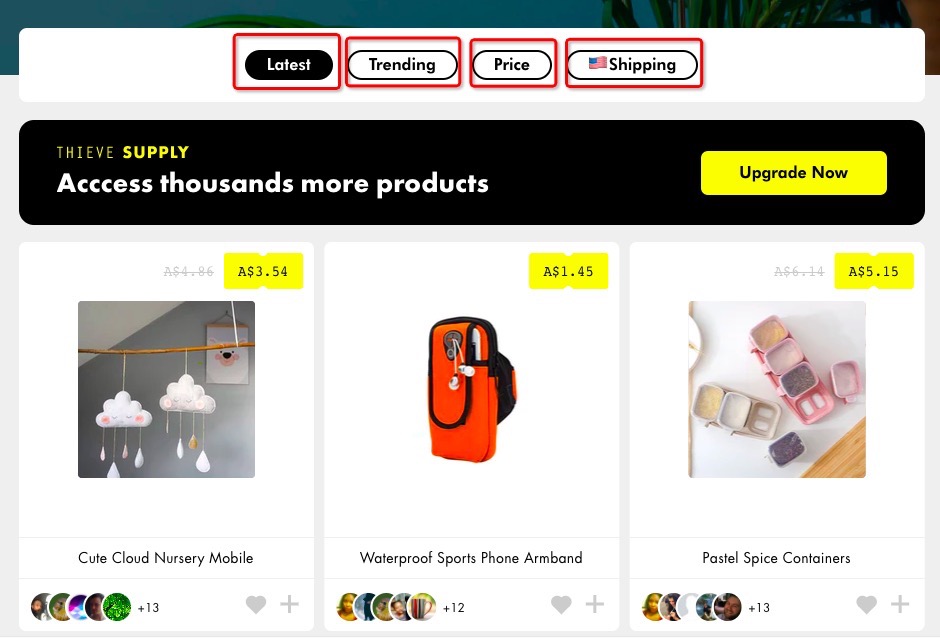940x638 pixels.
Task: Click the spice containers product photo
Action: [x=777, y=389]
